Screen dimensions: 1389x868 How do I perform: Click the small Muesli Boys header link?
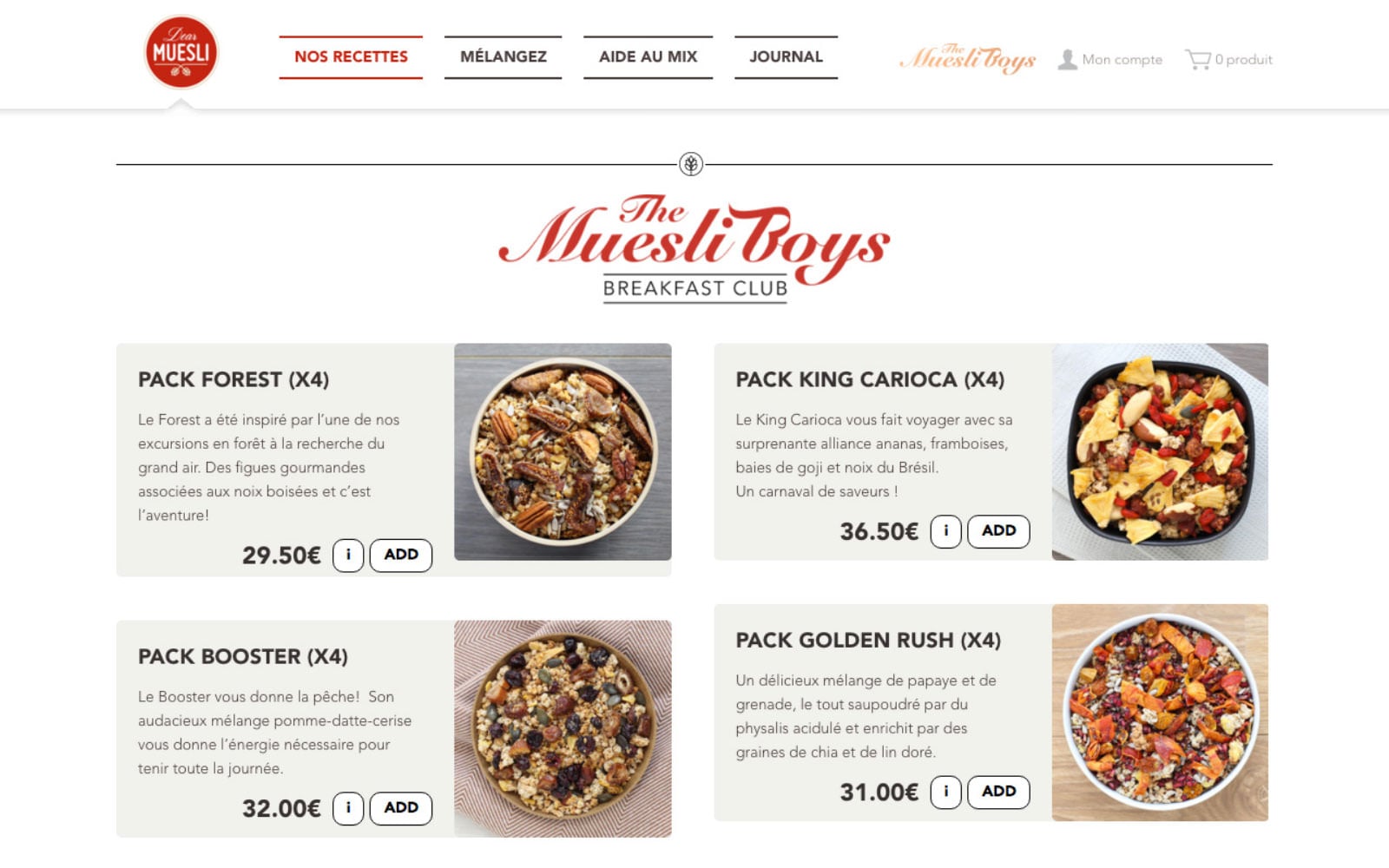(968, 58)
